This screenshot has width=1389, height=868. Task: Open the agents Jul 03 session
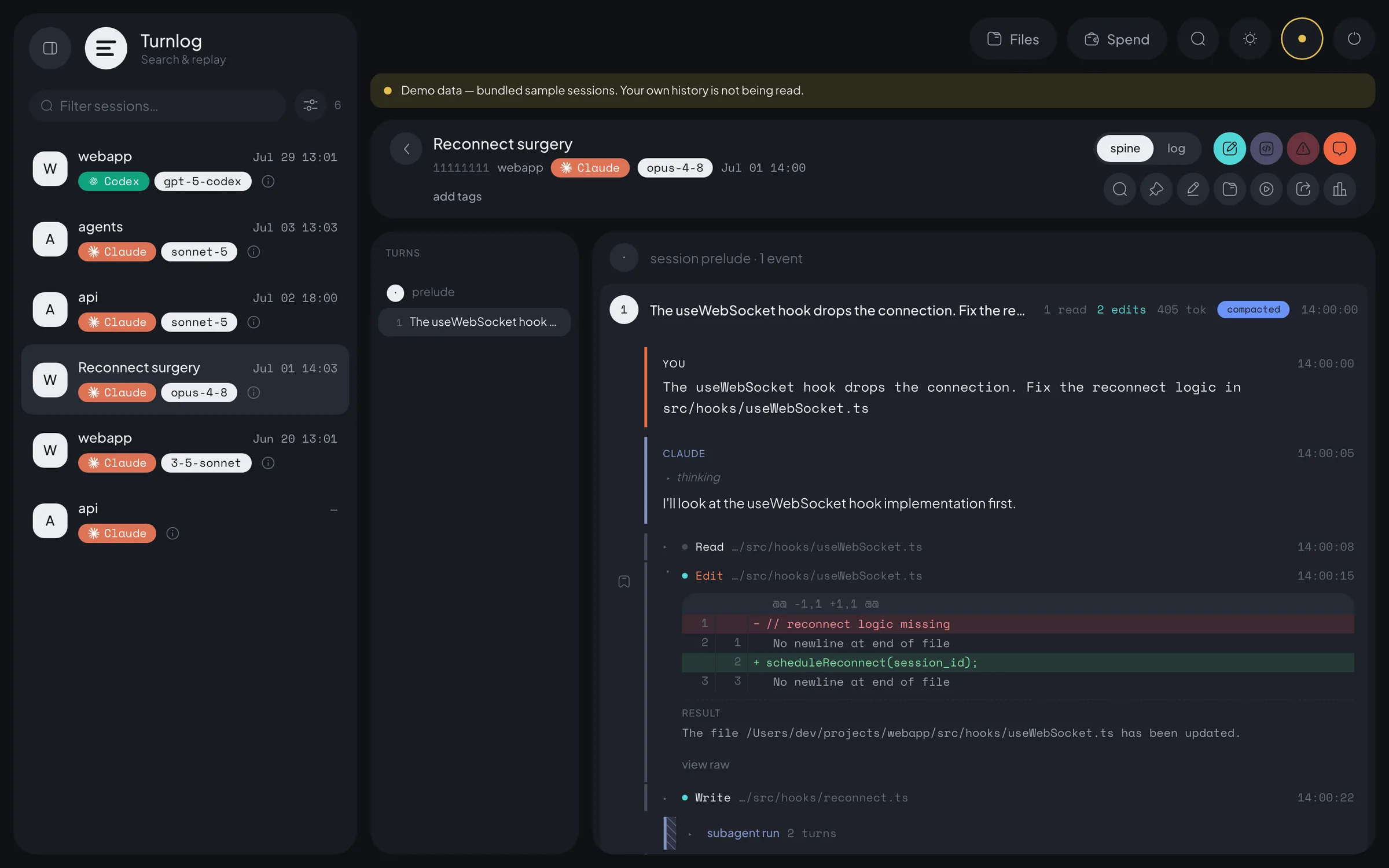pos(185,239)
